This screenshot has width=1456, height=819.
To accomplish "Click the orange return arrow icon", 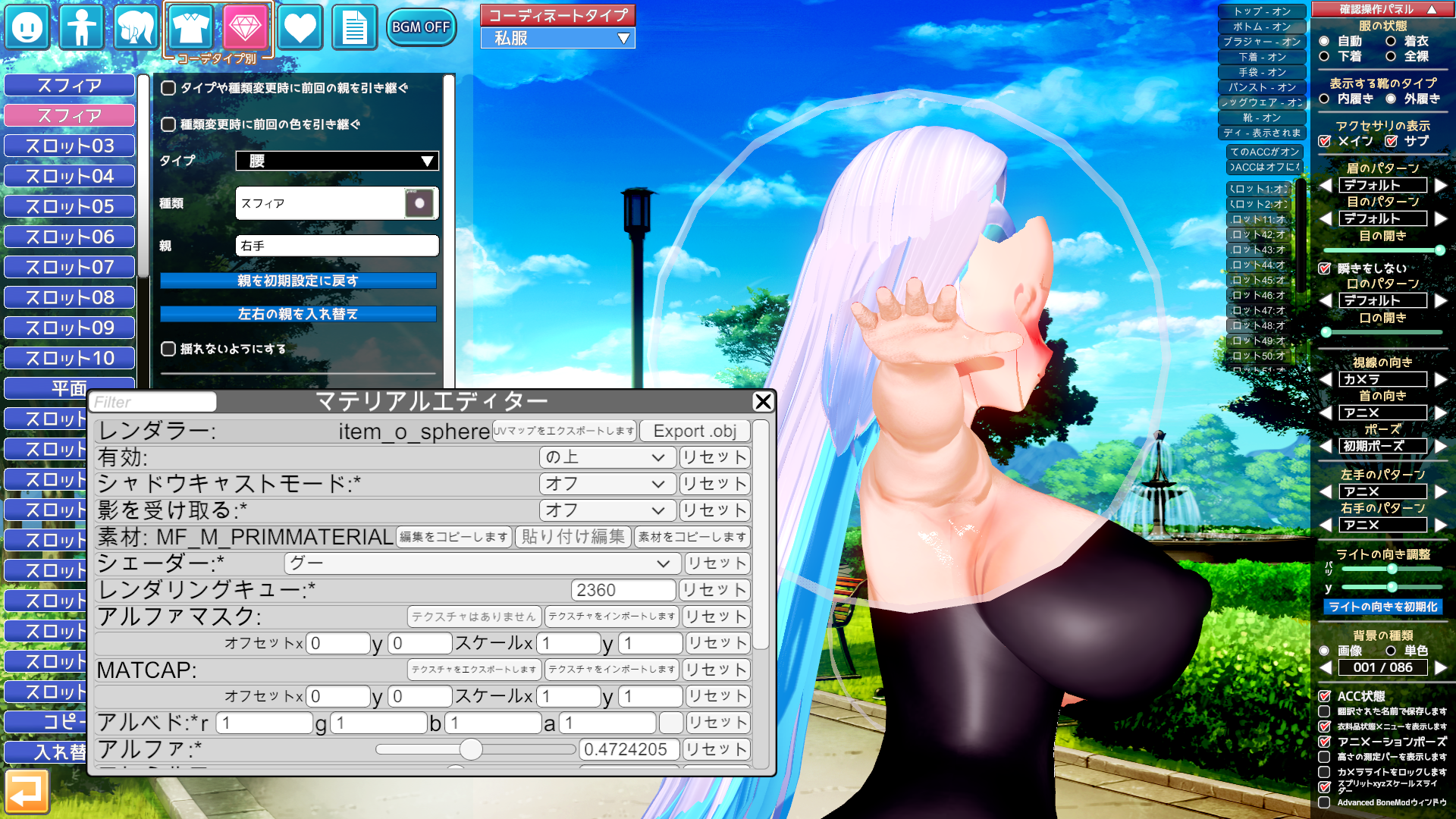I will [x=27, y=792].
